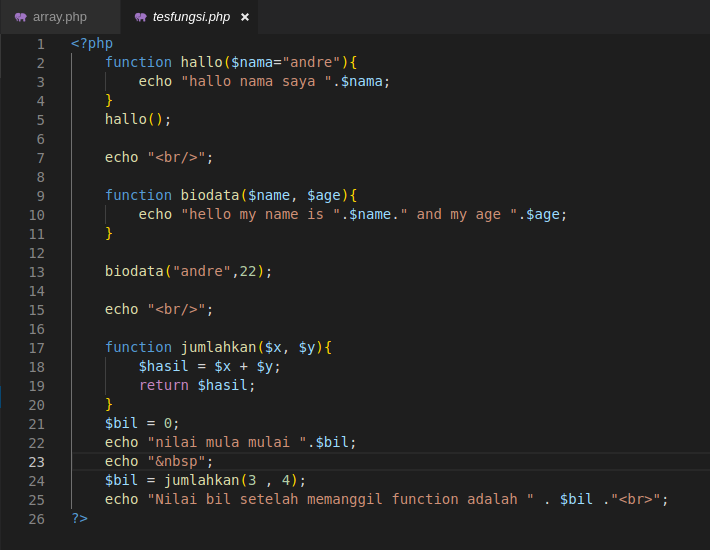This screenshot has height=550, width=710.
Task: Click line number 1 in gutter
Action: tap(41, 44)
